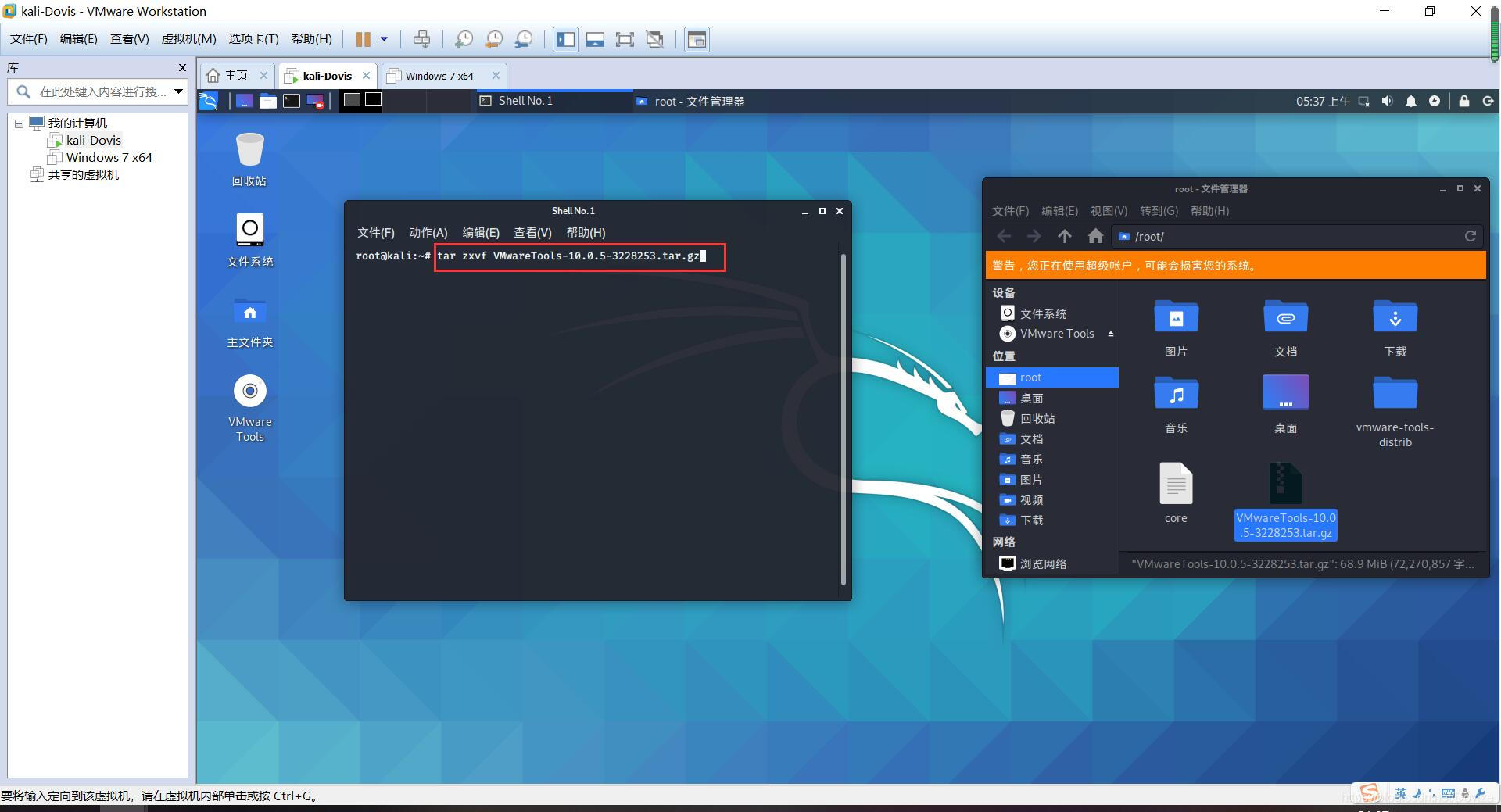Open the Kali applications menu dragon icon
The height and width of the screenshot is (812, 1501).
click(x=209, y=101)
